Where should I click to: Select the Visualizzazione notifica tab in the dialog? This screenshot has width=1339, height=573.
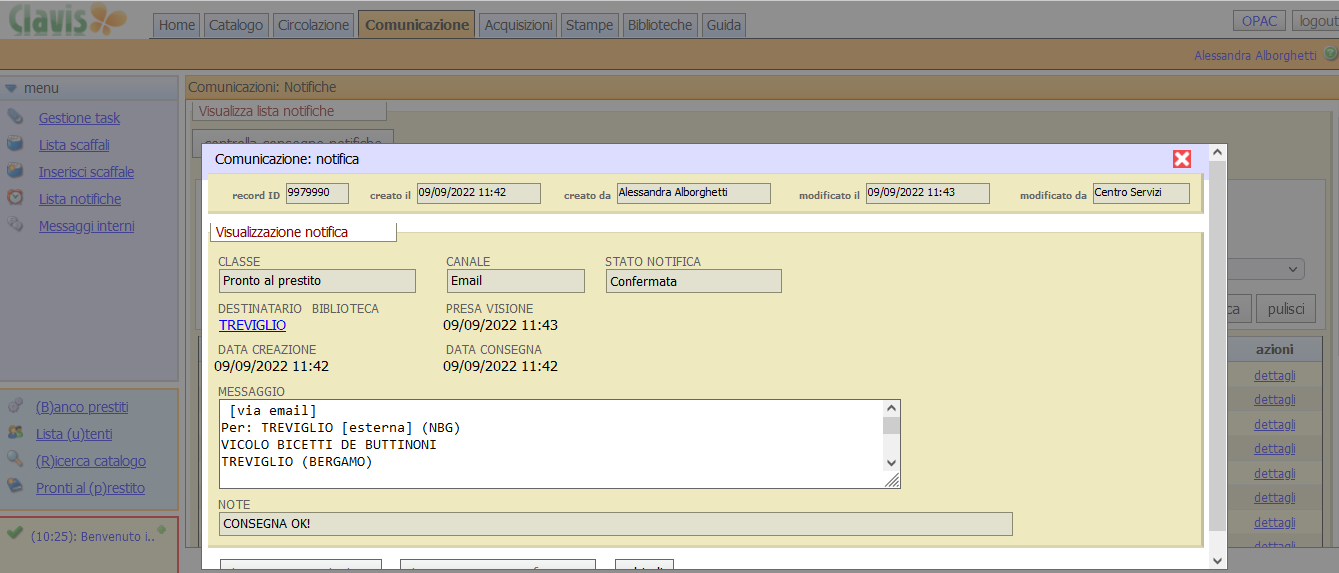click(303, 232)
